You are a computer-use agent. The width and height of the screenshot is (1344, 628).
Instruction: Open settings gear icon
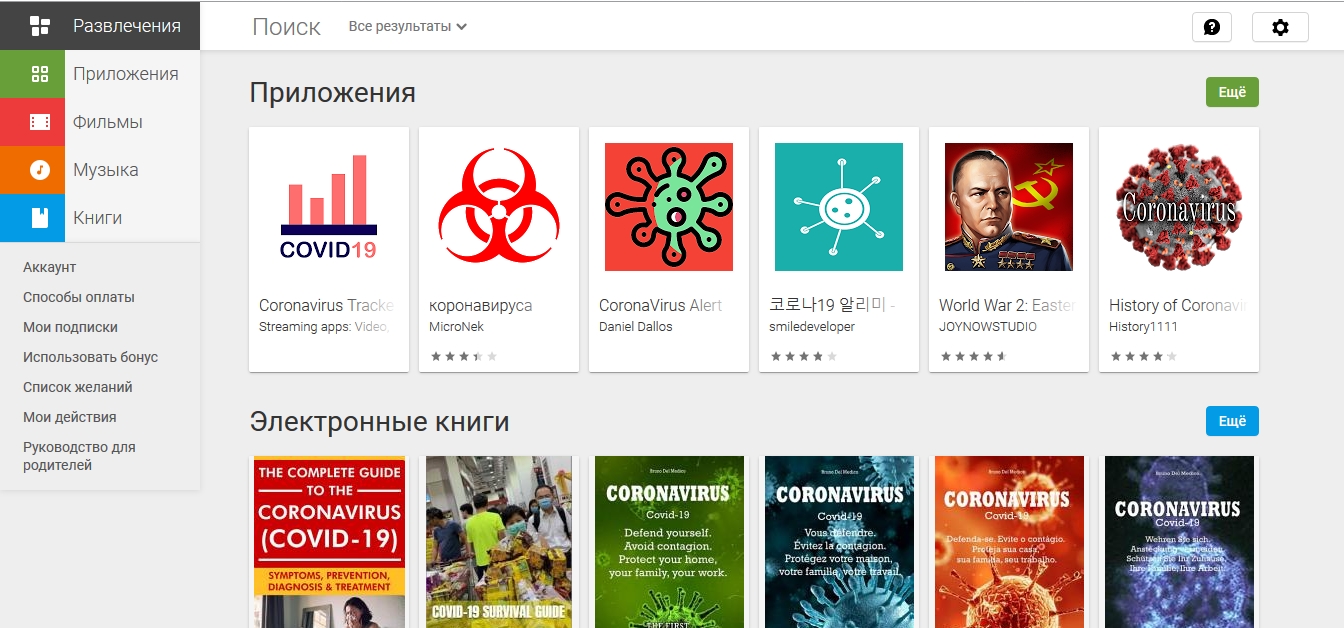pyautogui.click(x=1280, y=27)
